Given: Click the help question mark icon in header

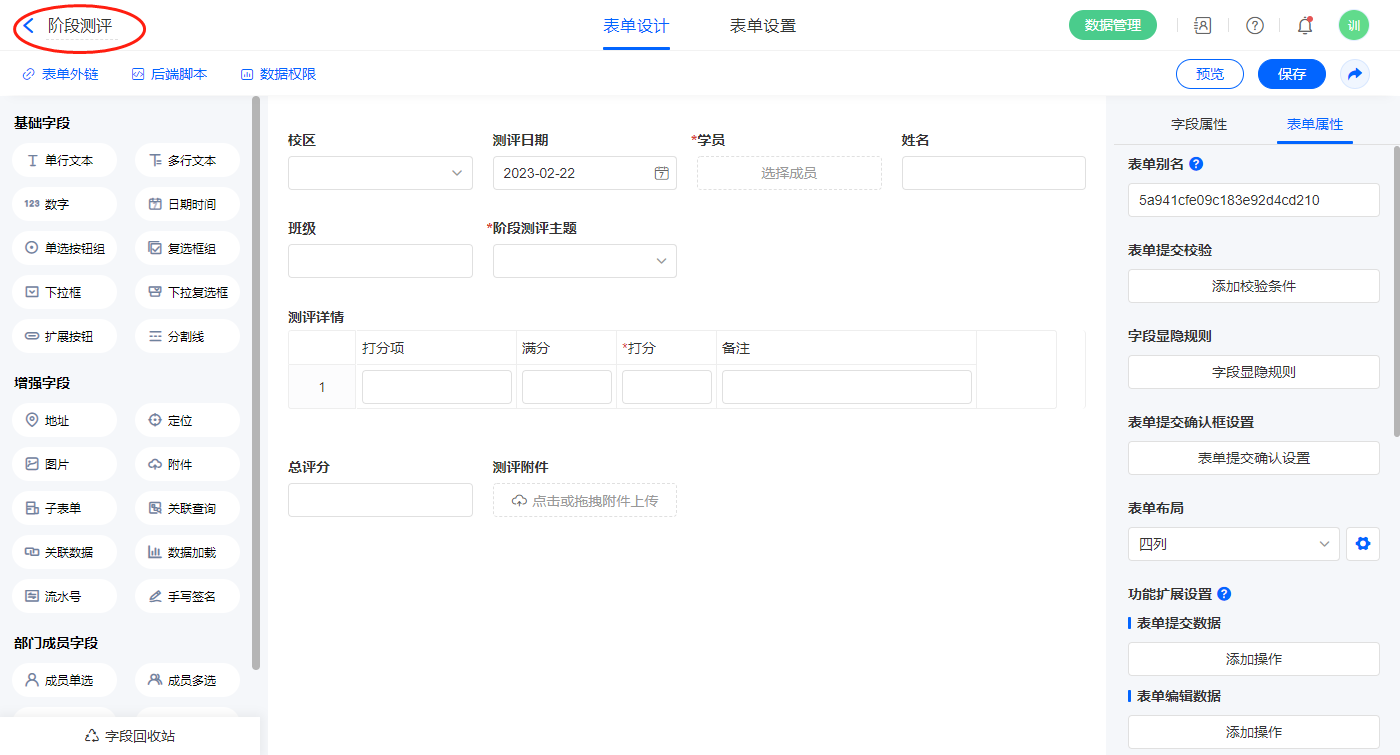Looking at the screenshot, I should coord(1254,26).
